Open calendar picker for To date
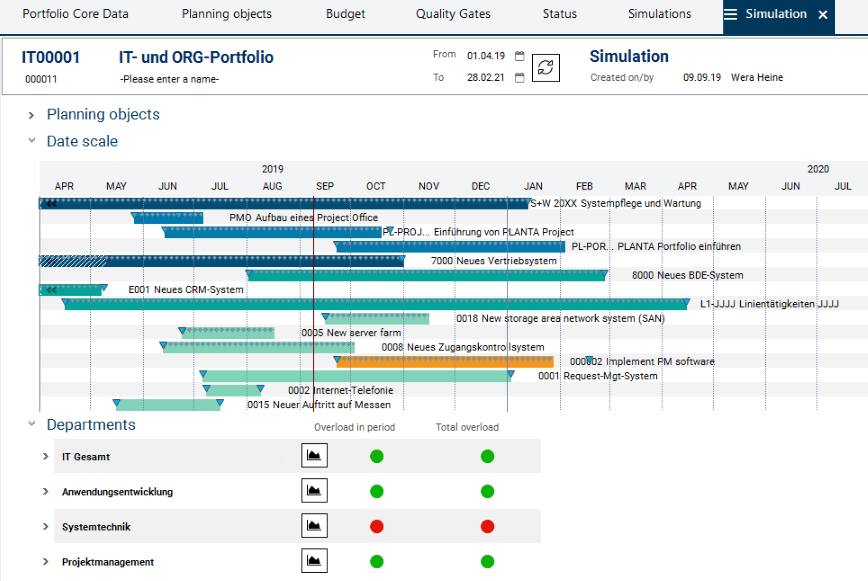868x581 pixels. pos(519,78)
